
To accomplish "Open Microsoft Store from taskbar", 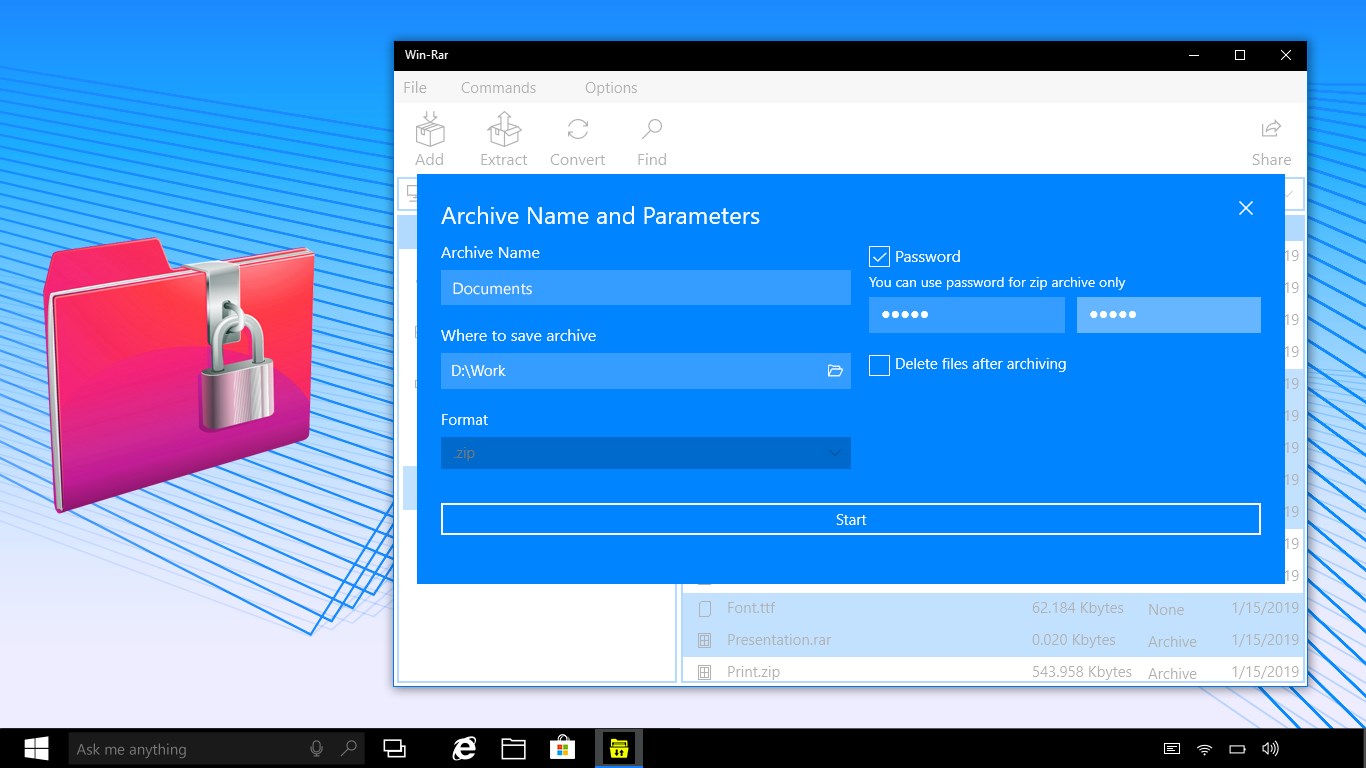I will (563, 748).
